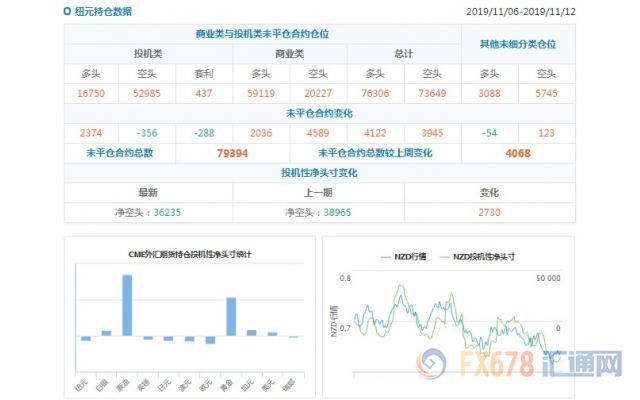This screenshot has height=400, width=640.
Task: Click the change value 2374
Action: tap(91, 133)
